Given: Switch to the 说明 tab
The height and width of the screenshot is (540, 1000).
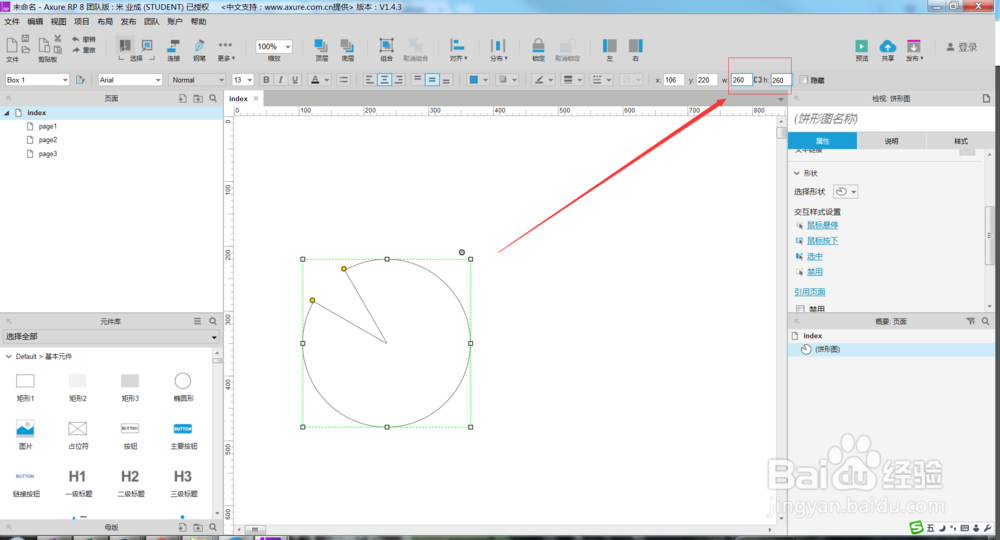Looking at the screenshot, I should coord(891,141).
